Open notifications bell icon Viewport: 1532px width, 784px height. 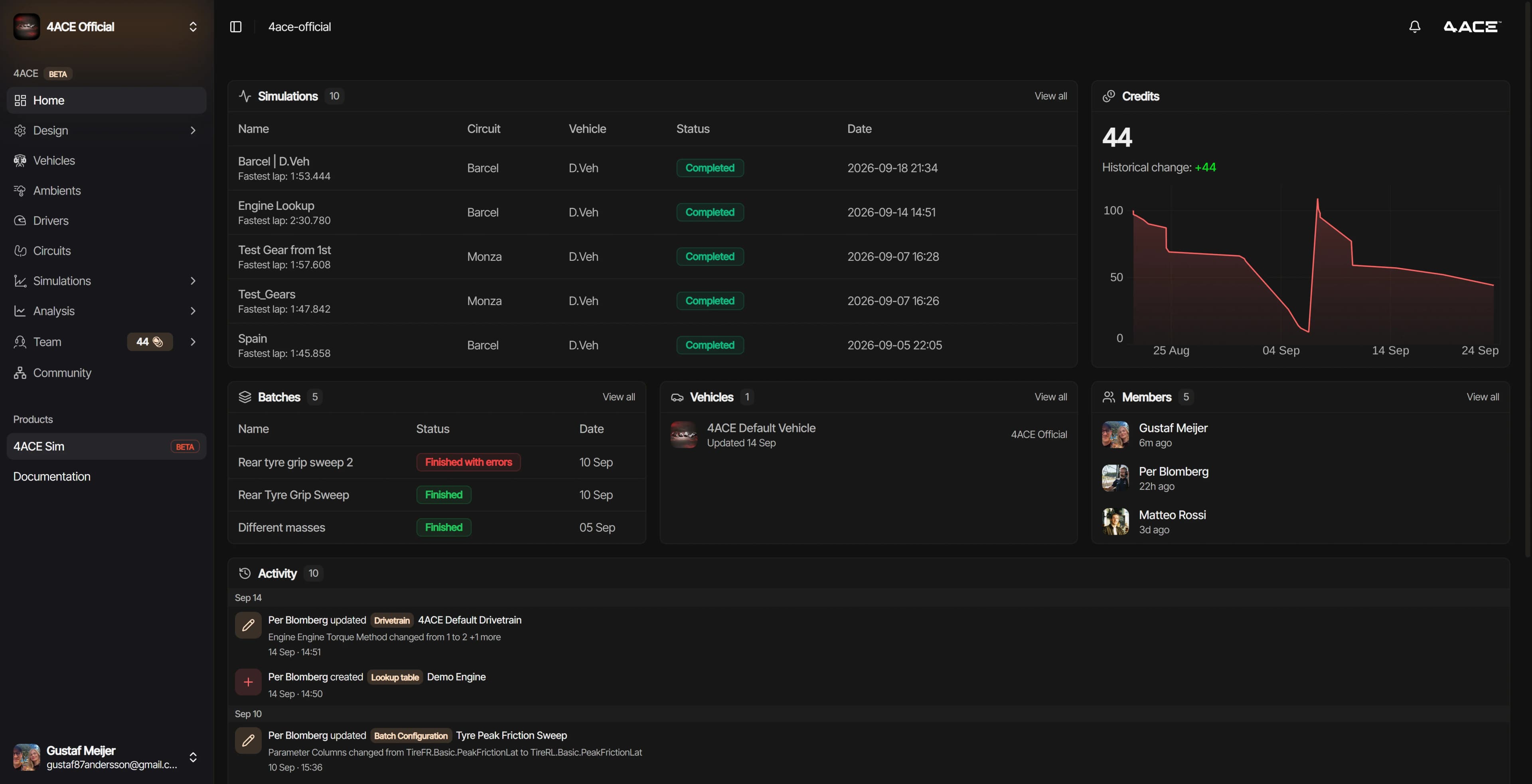(1415, 27)
